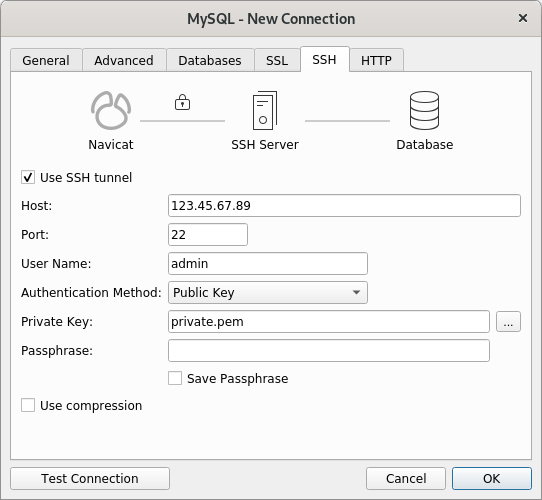This screenshot has width=542, height=500.
Task: Open the Advanced tab
Action: pos(124,61)
